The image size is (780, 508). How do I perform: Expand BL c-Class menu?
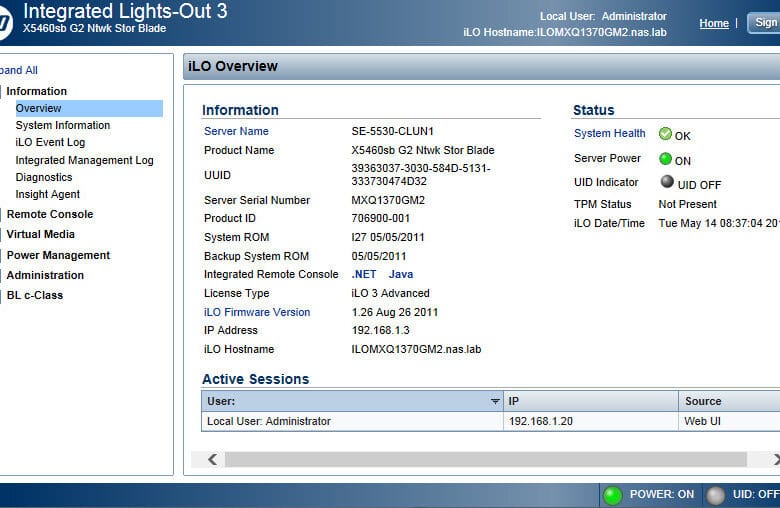click(35, 296)
